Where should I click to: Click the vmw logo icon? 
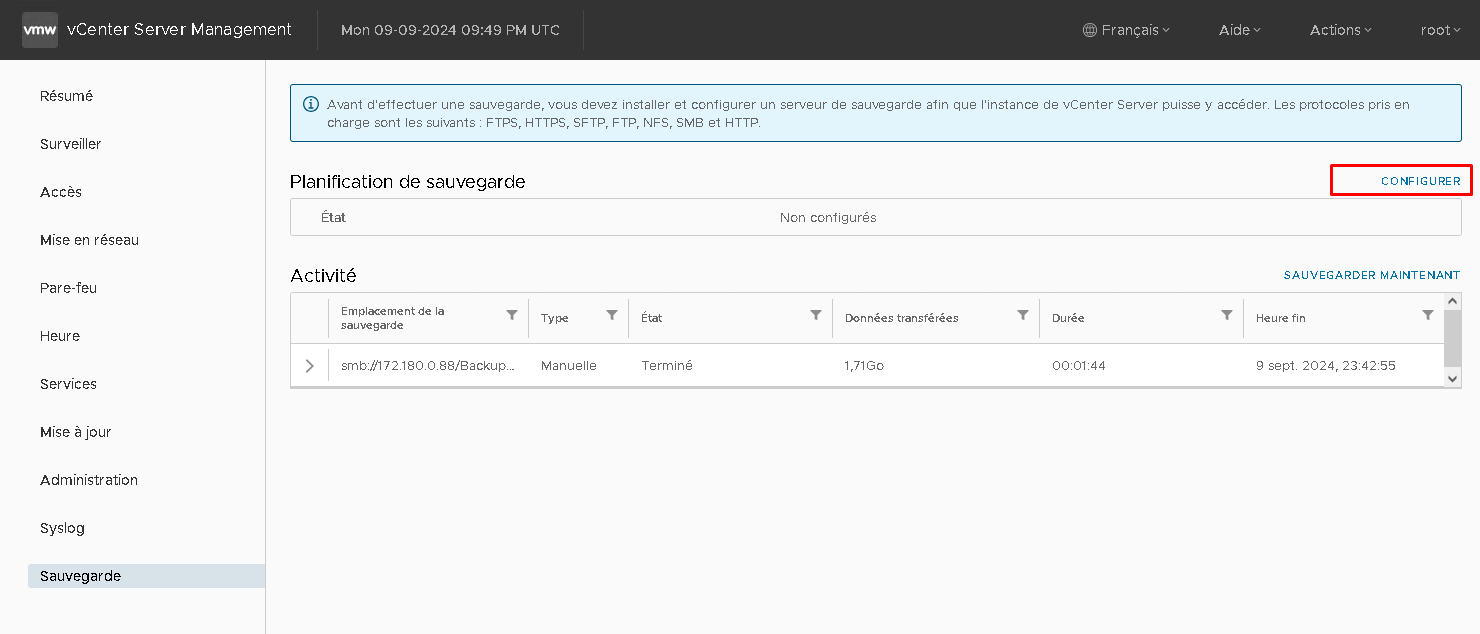click(40, 30)
